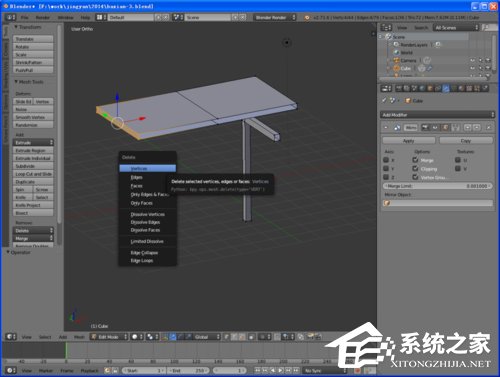This screenshot has width=500, height=377.
Task: Select Vertices in the Delete menu
Action: [148, 168]
